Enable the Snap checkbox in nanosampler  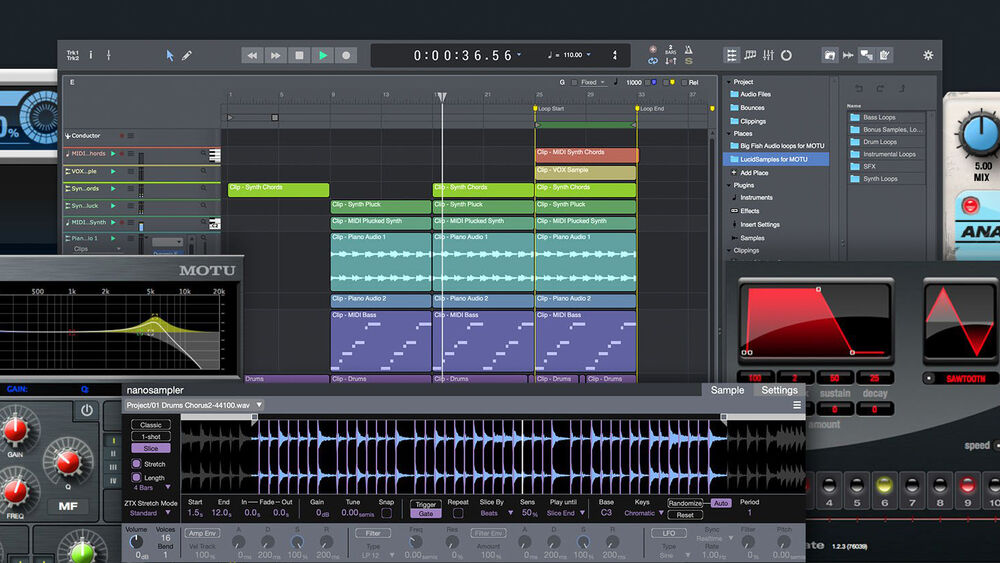tap(386, 513)
